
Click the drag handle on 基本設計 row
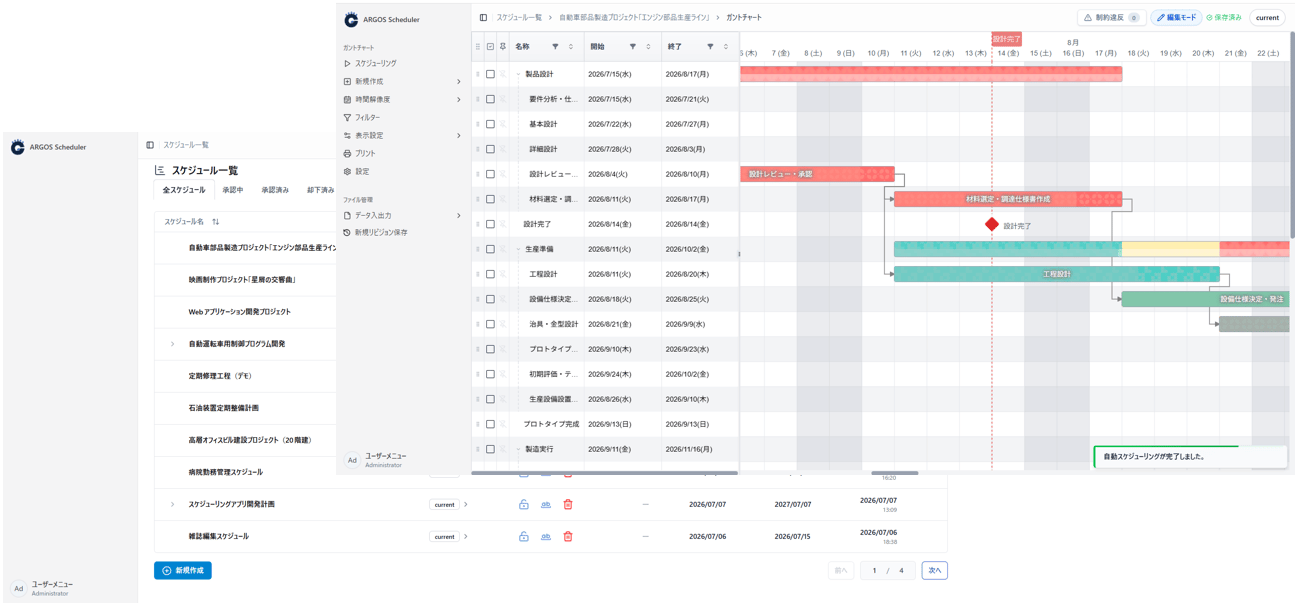coord(478,124)
